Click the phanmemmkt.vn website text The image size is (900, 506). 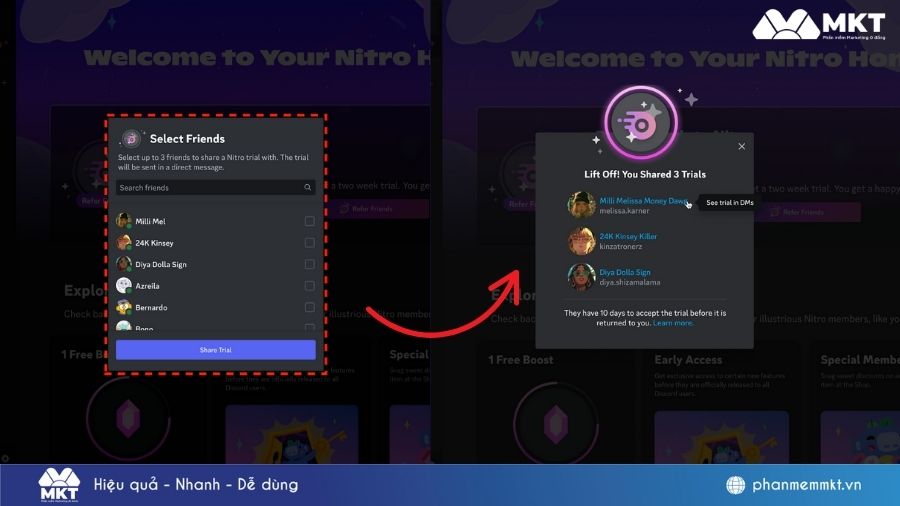pyautogui.click(x=806, y=485)
